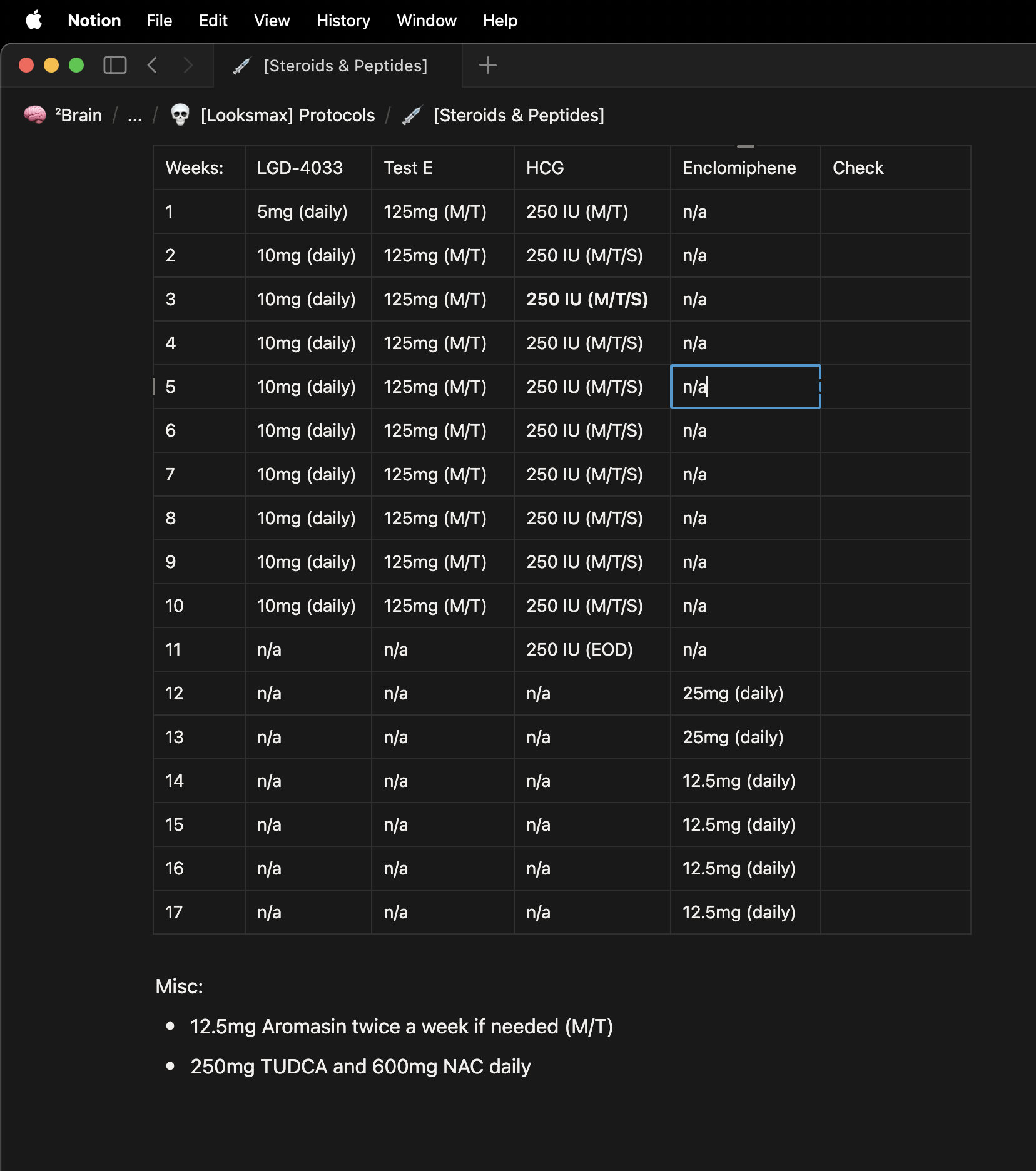This screenshot has width=1036, height=1171.
Task: Go to ²Brain workspace breadcrumb
Action: pyautogui.click(x=78, y=115)
